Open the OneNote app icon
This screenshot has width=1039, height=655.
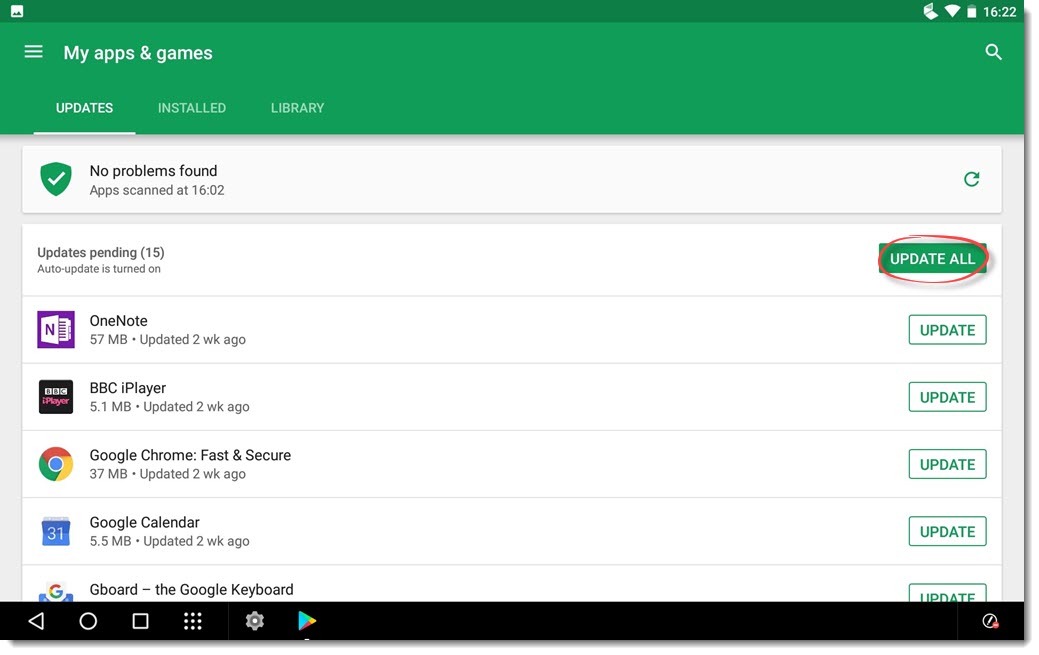tap(55, 329)
